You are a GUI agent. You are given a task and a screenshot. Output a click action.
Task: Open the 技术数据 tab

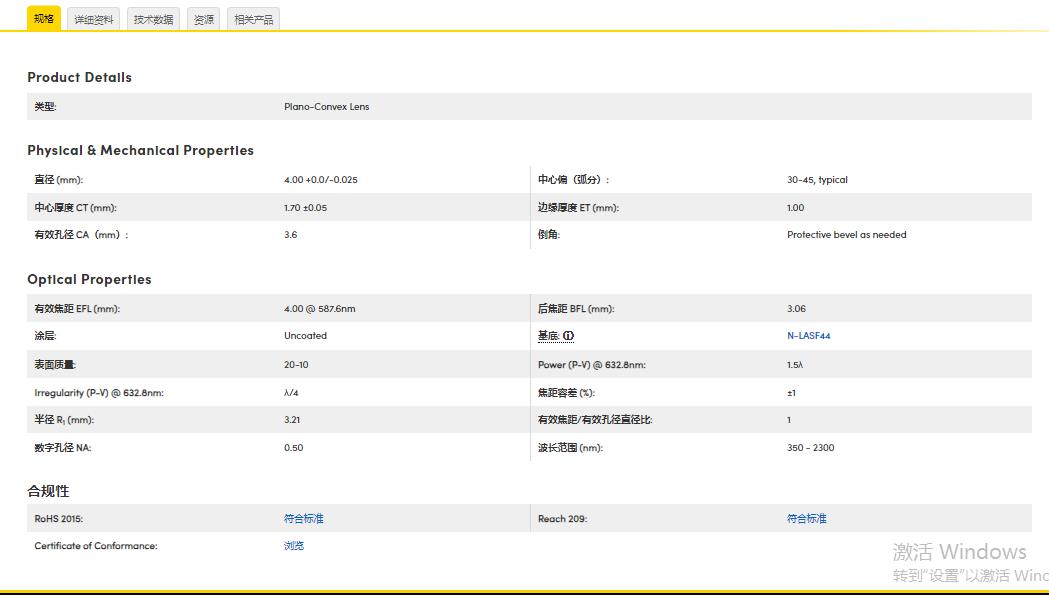pos(153,19)
